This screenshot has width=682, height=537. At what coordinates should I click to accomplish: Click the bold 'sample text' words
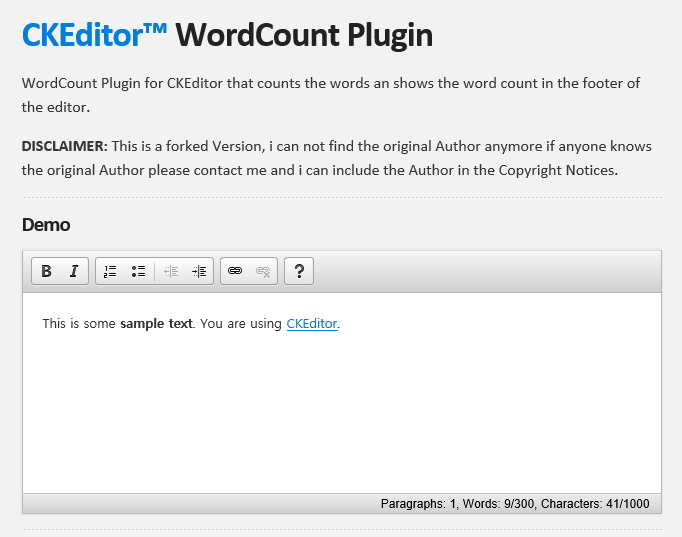click(156, 324)
